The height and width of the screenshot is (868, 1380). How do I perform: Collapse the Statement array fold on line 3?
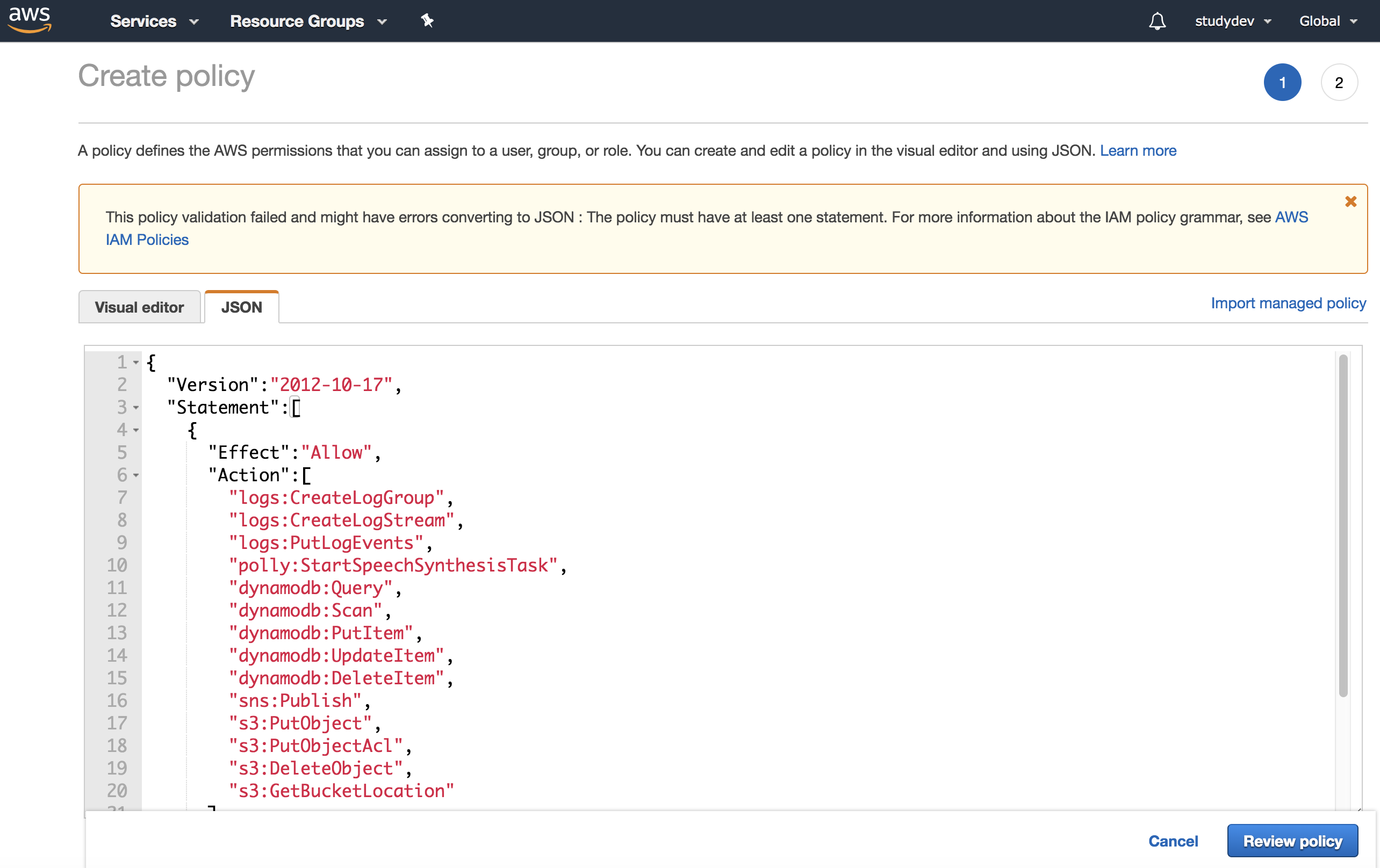136,408
